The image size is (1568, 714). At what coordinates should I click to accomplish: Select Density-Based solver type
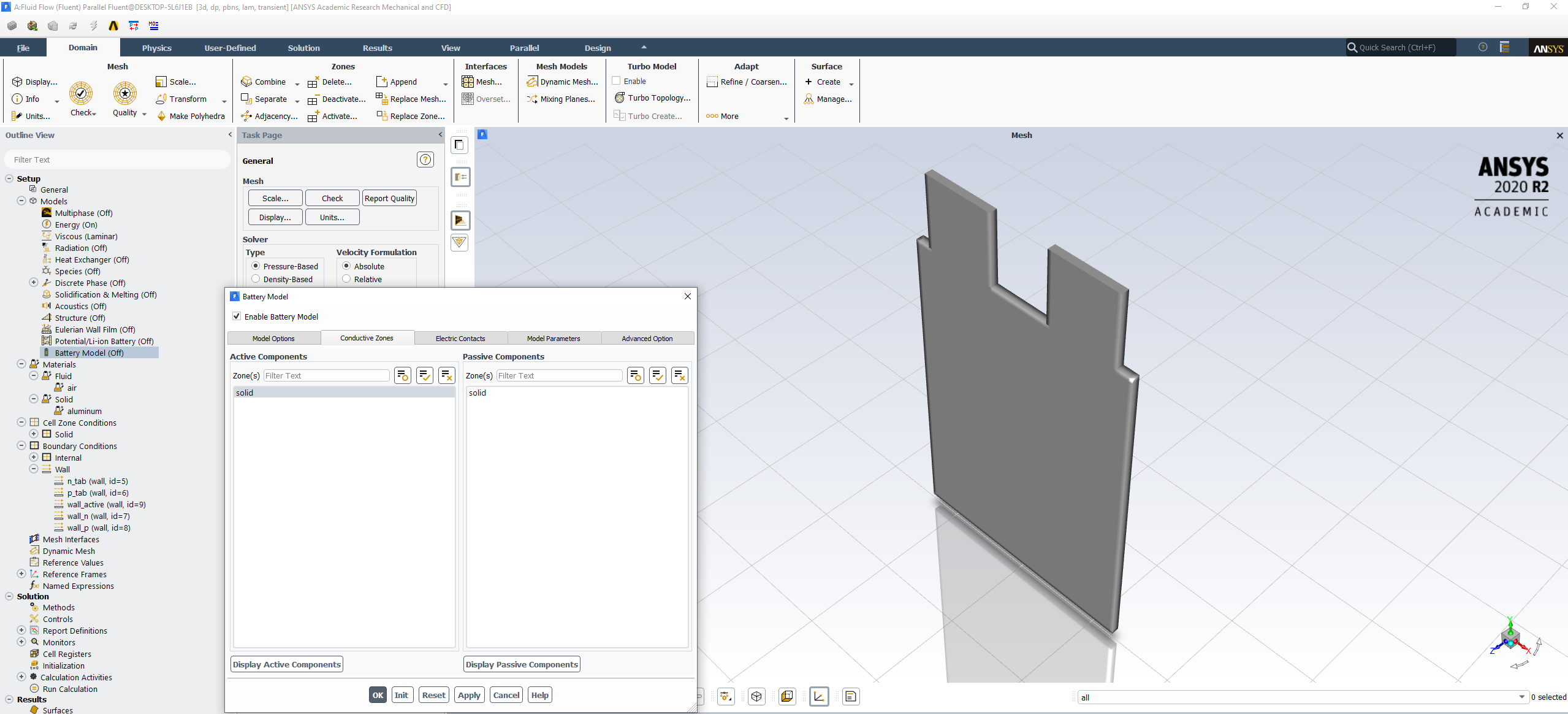pyautogui.click(x=256, y=279)
